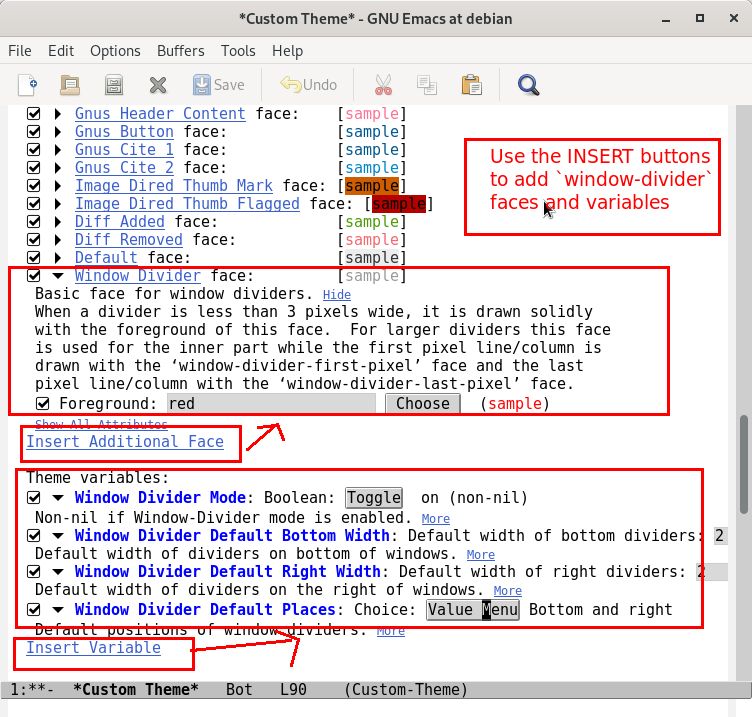Uncheck the Diff Removed face checkbox
This screenshot has width=752, height=717.
click(34, 239)
